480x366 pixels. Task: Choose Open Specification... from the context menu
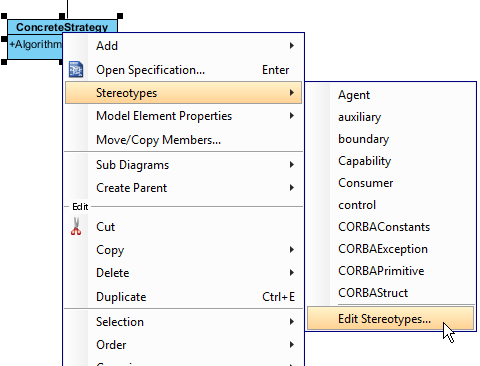(183, 70)
